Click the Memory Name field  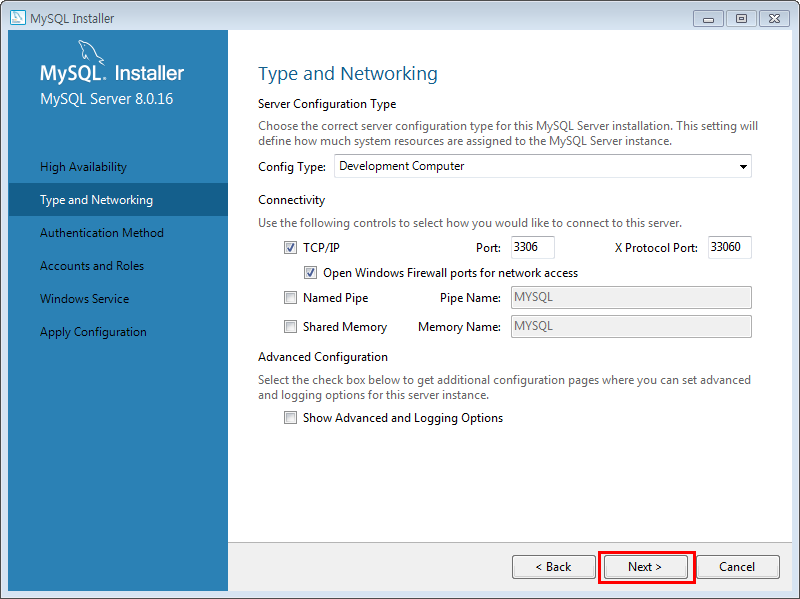pyautogui.click(x=631, y=327)
